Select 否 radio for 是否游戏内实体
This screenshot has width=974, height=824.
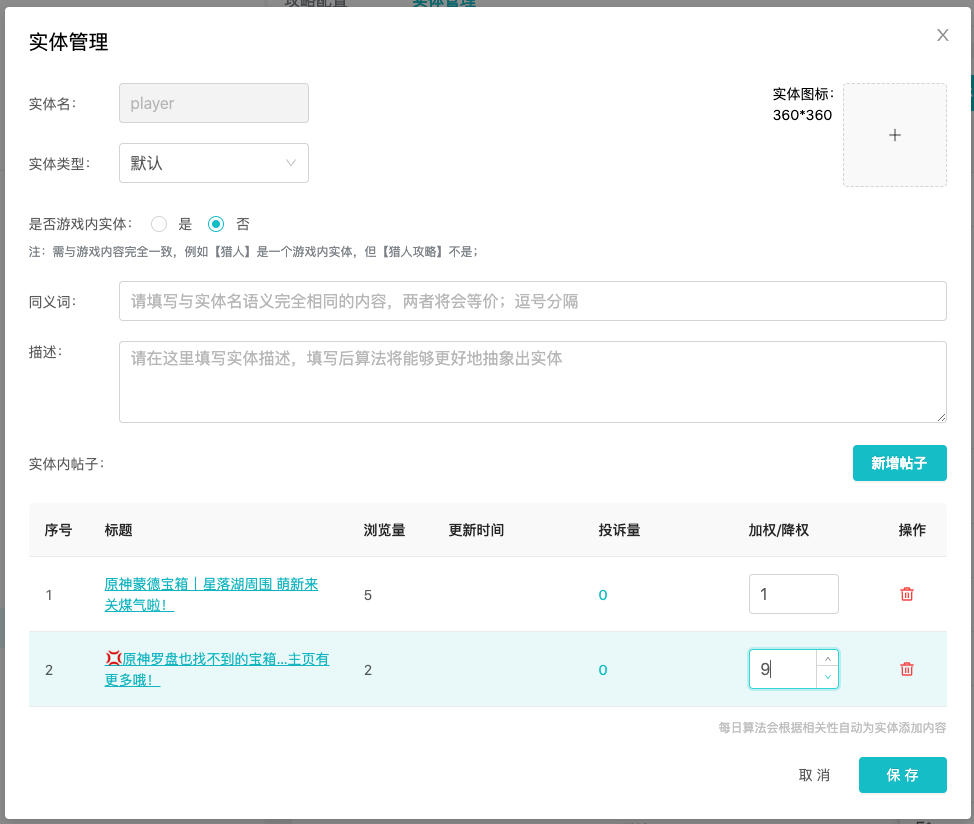(x=216, y=224)
